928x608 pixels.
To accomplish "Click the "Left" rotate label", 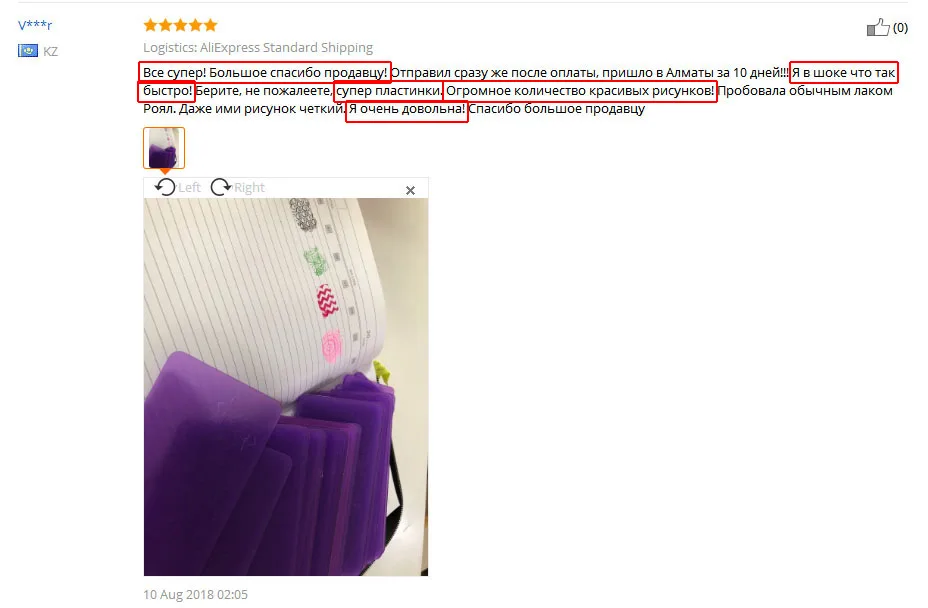I will (189, 188).
